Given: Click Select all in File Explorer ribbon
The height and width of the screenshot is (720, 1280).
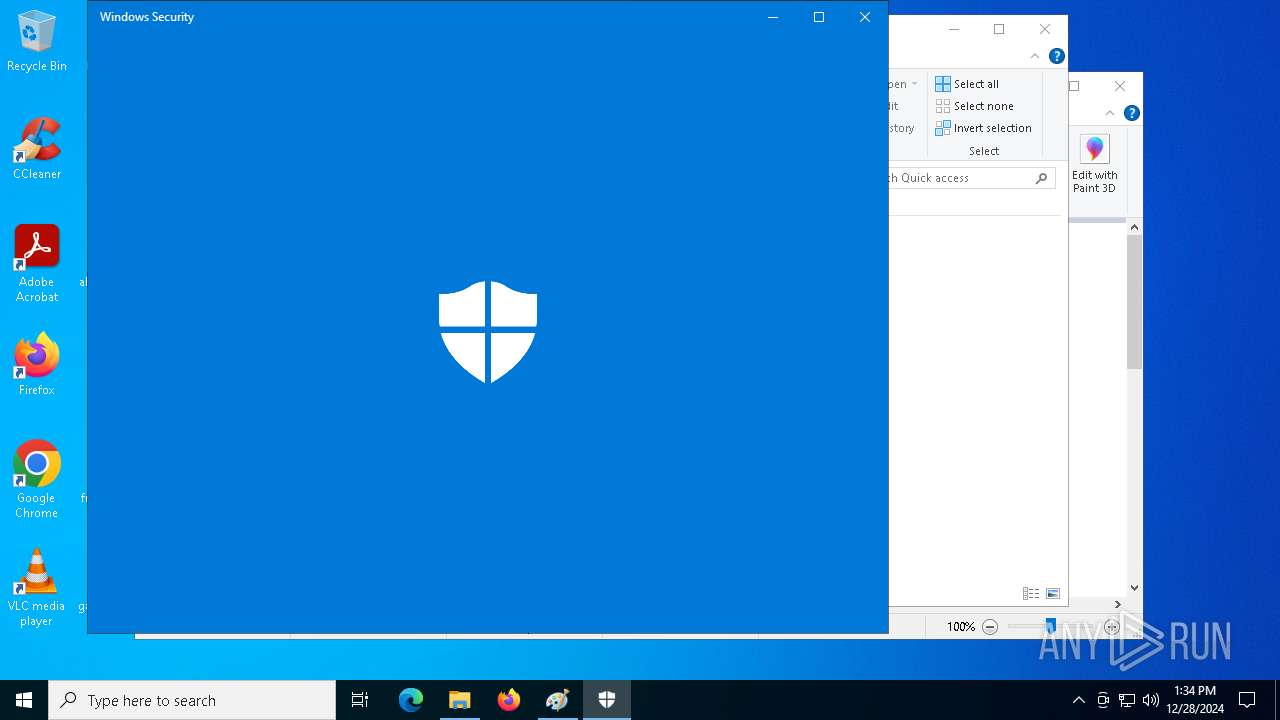Looking at the screenshot, I should [x=967, y=84].
